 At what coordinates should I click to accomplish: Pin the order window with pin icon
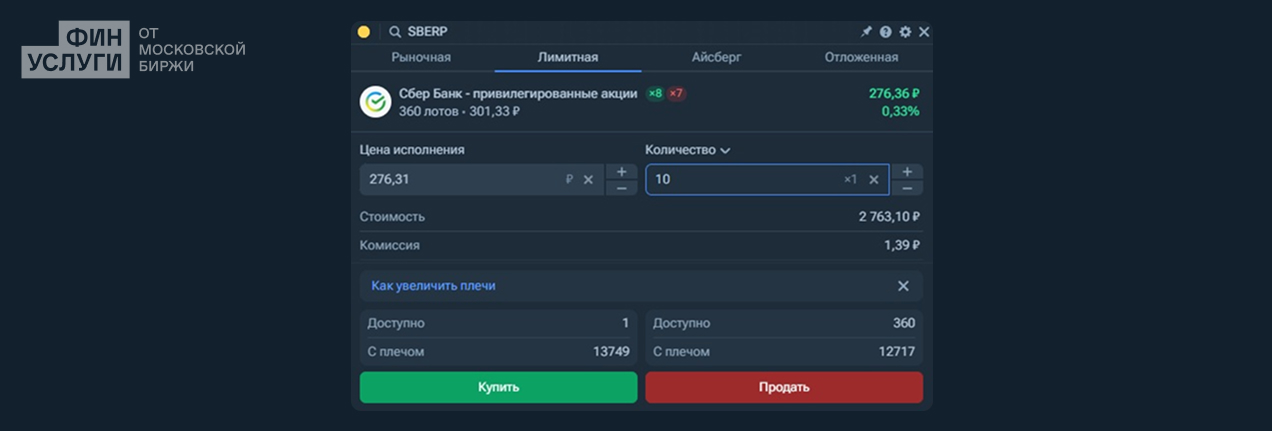[867, 32]
